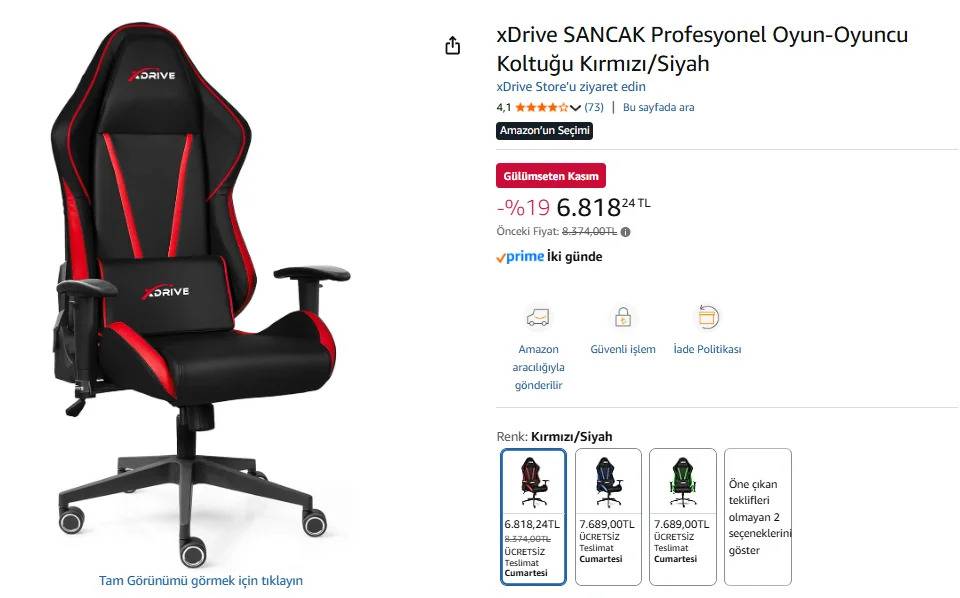Open 'Güvenli işlem' details

click(623, 349)
